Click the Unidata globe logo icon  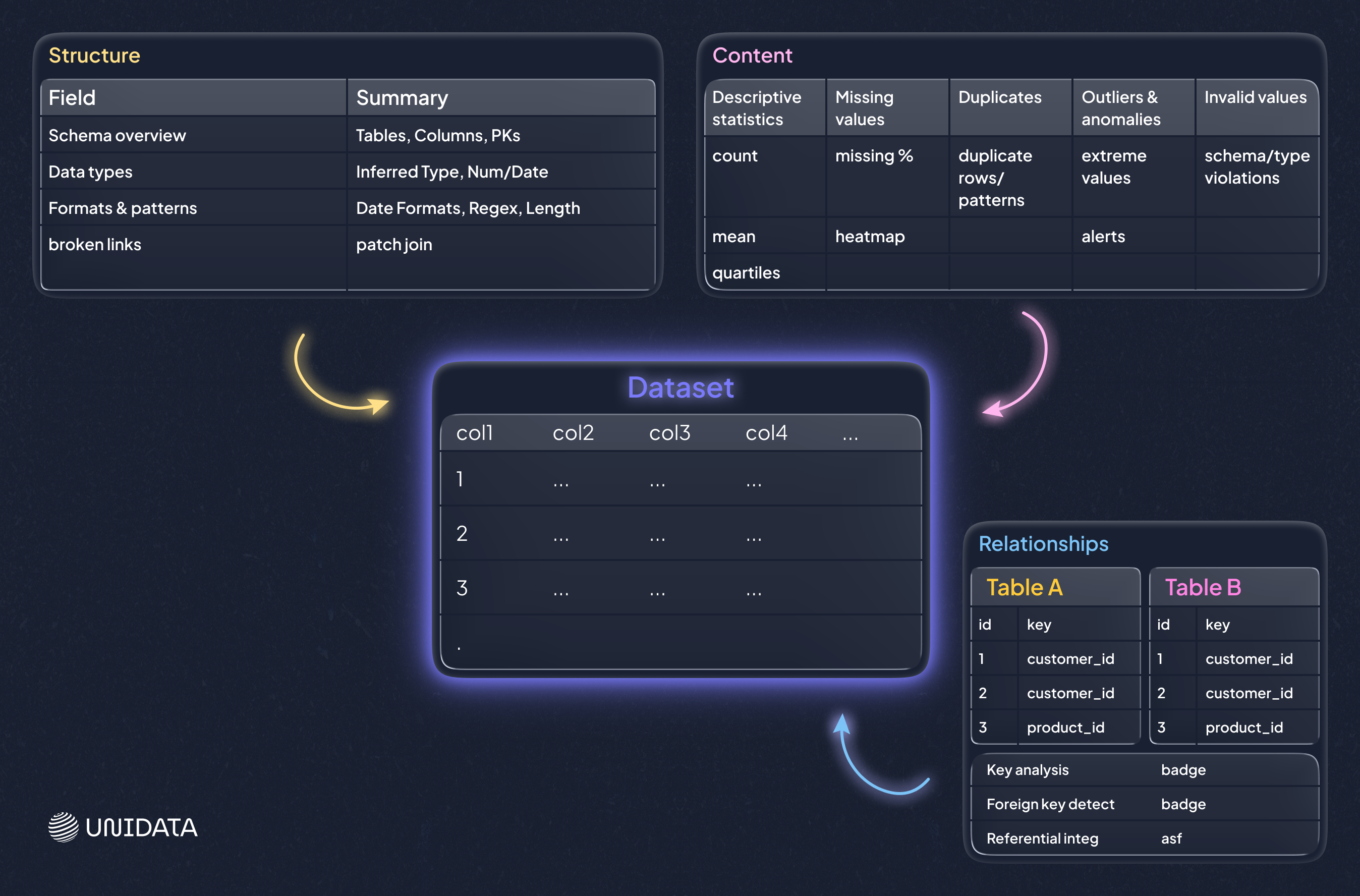pos(63,827)
